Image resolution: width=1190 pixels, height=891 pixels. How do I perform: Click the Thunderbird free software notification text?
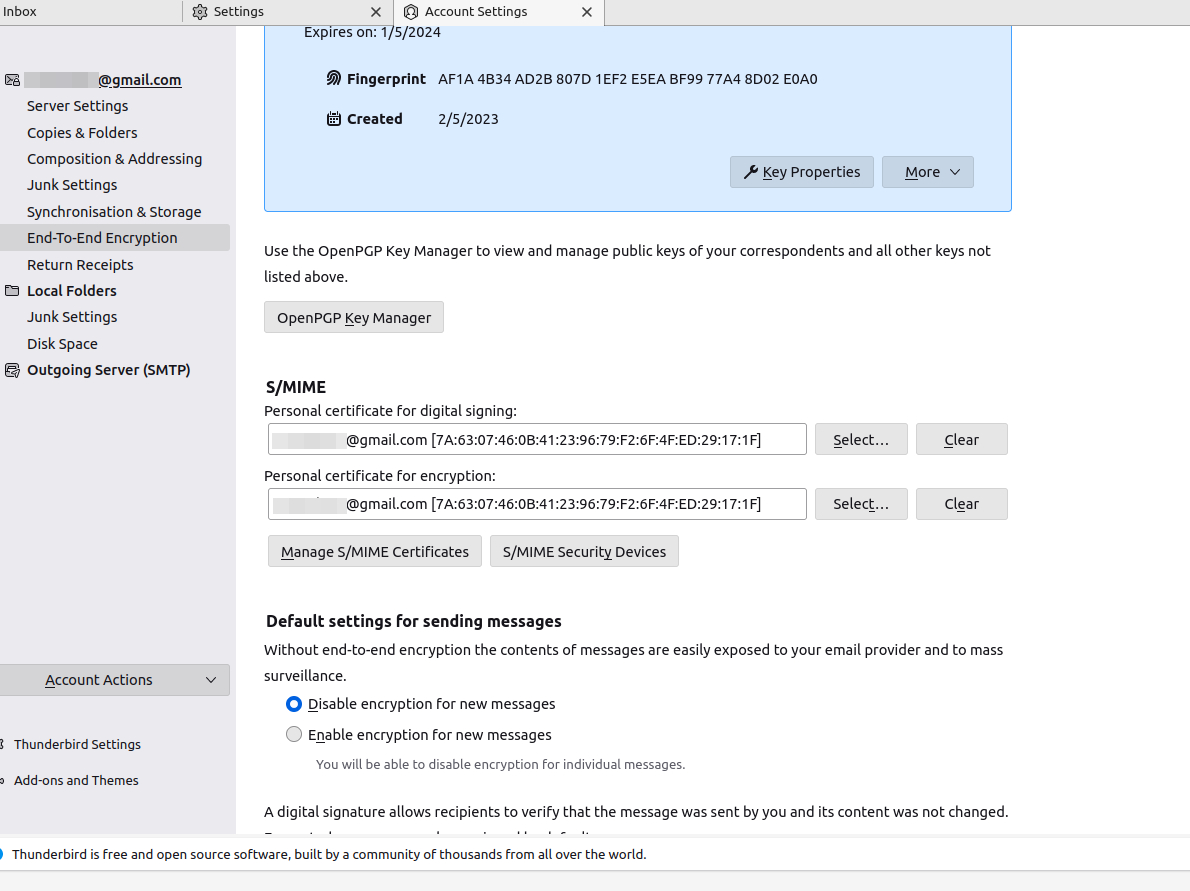pyautogui.click(x=329, y=855)
